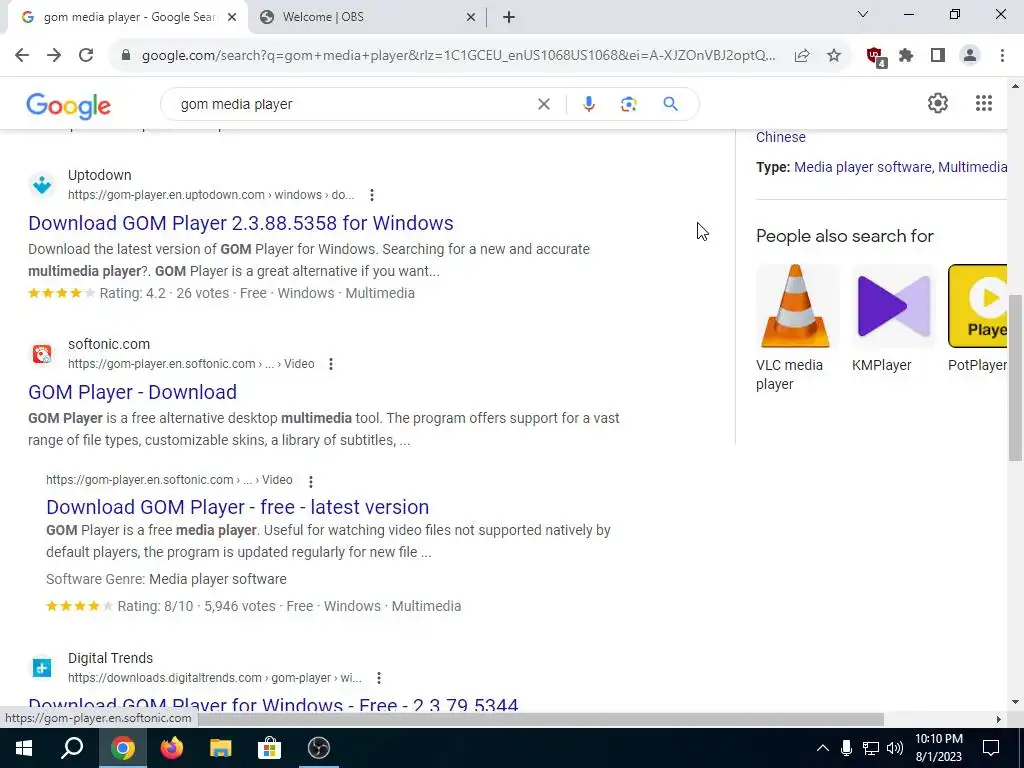Click the softonic.com site favicon

coord(42,354)
